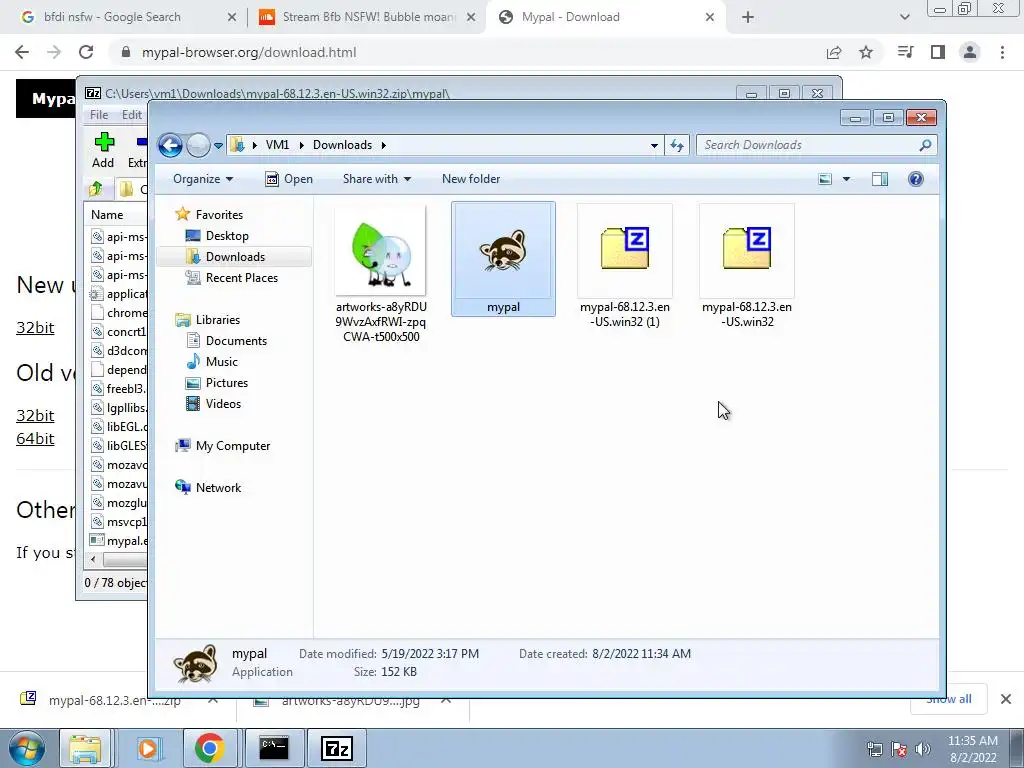The image size is (1024, 768).
Task: Toggle the preview pane icon
Action: pos(880,179)
